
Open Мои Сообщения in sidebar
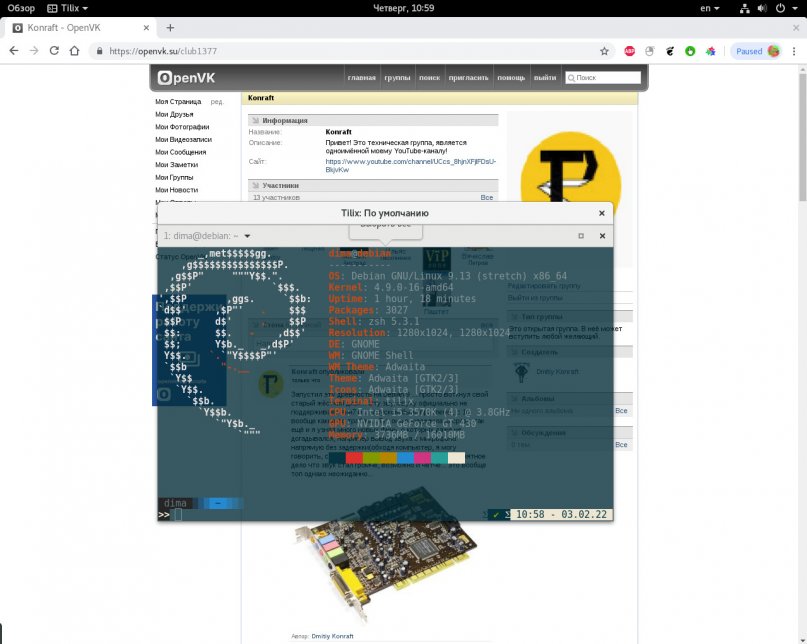tap(181, 152)
